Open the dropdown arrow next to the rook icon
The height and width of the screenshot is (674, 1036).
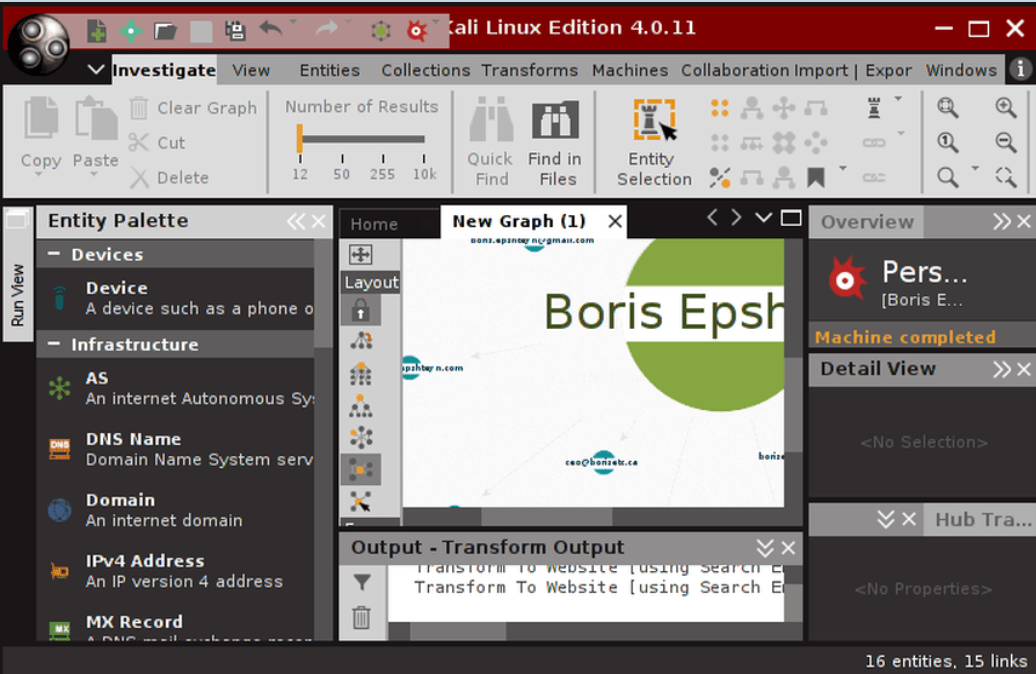click(x=899, y=99)
